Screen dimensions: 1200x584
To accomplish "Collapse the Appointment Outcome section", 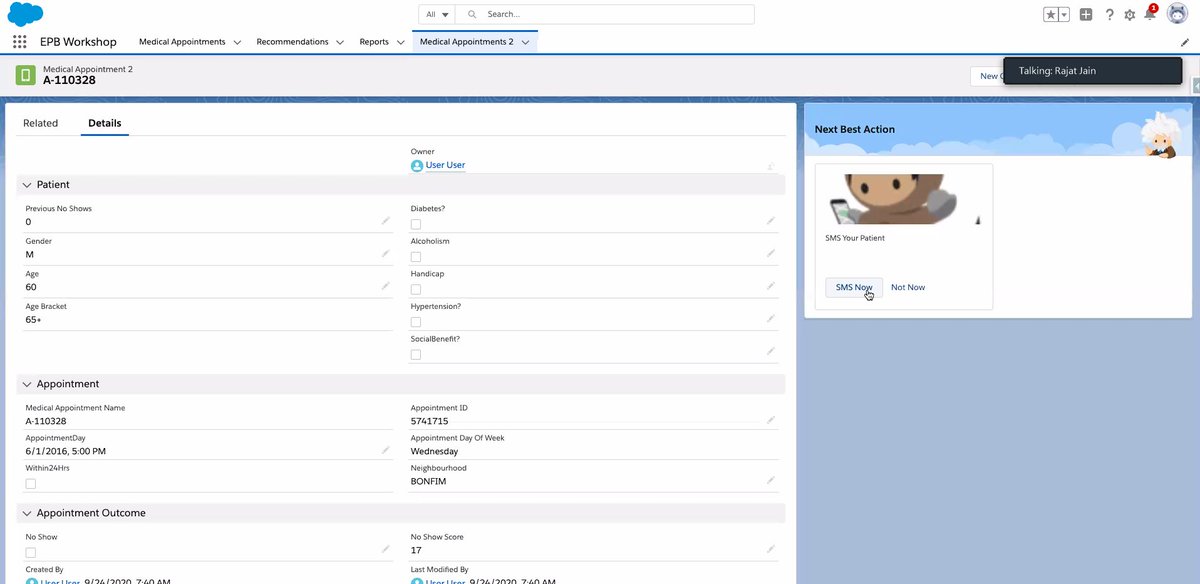I will [x=28, y=512].
